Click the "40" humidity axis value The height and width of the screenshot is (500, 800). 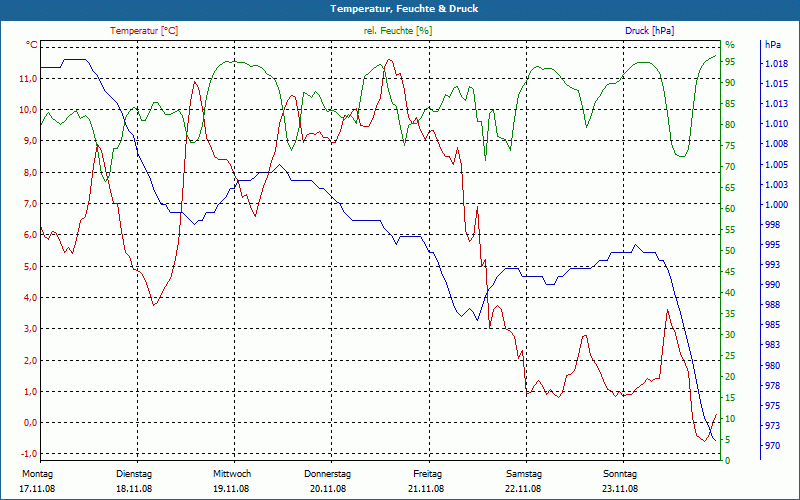pyautogui.click(x=730, y=292)
